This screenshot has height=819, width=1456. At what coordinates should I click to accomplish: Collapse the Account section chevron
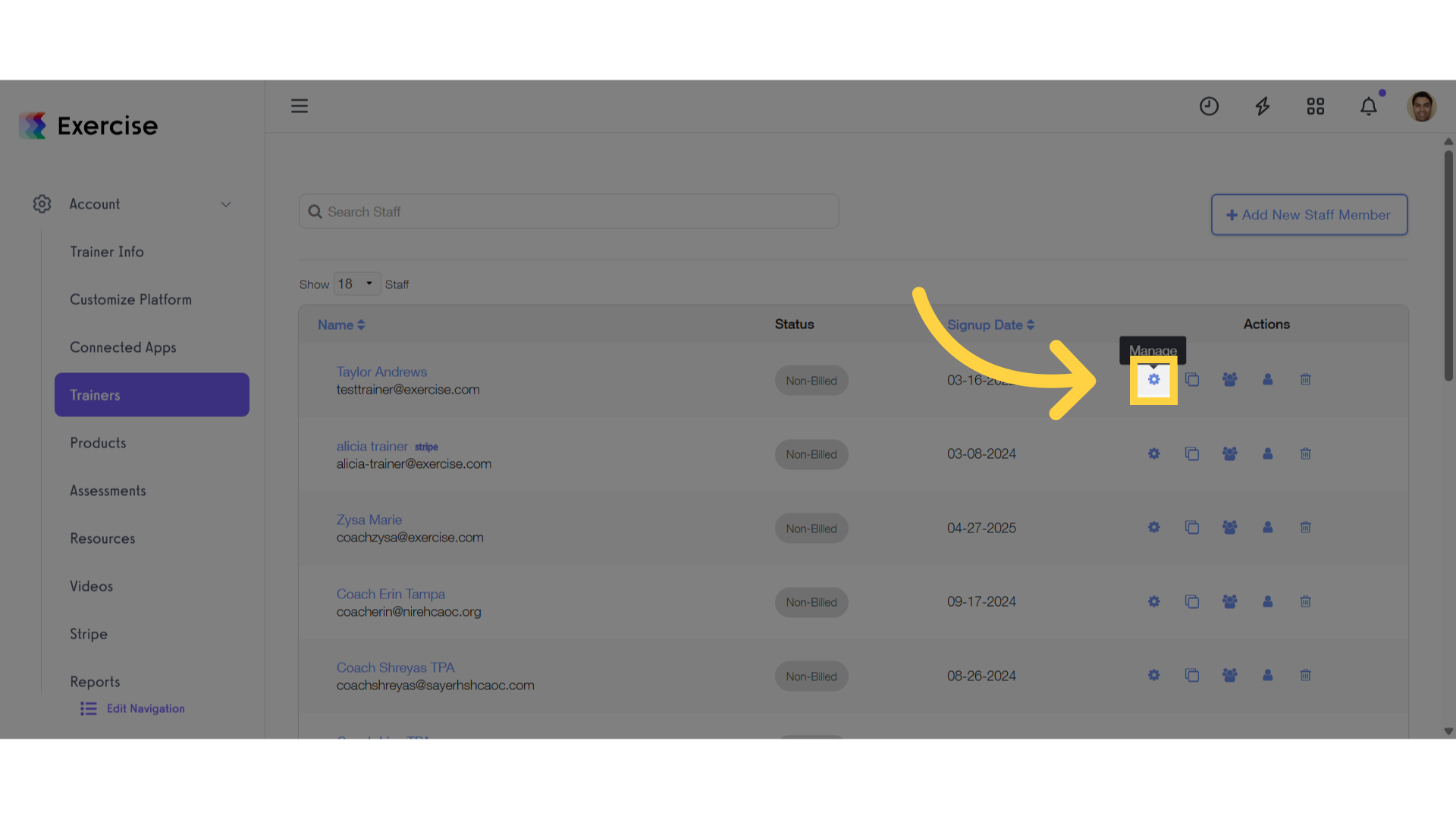pyautogui.click(x=226, y=204)
